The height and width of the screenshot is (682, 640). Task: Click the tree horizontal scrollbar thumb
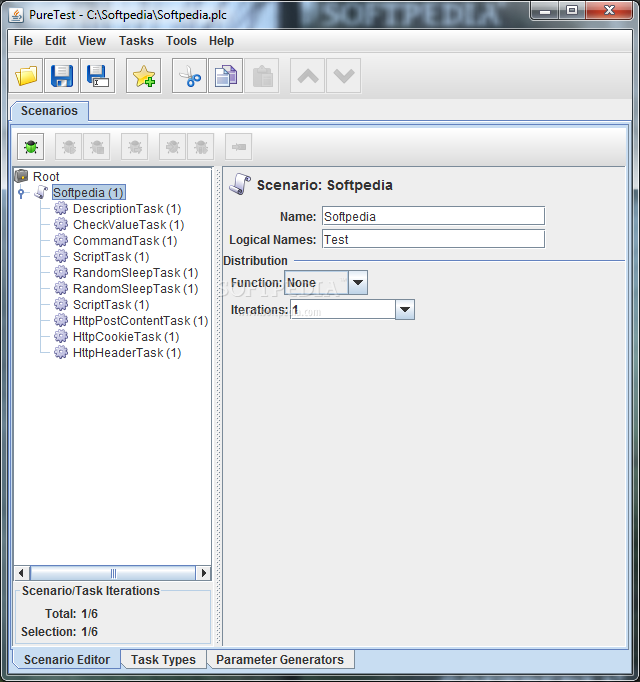pyautogui.click(x=113, y=573)
